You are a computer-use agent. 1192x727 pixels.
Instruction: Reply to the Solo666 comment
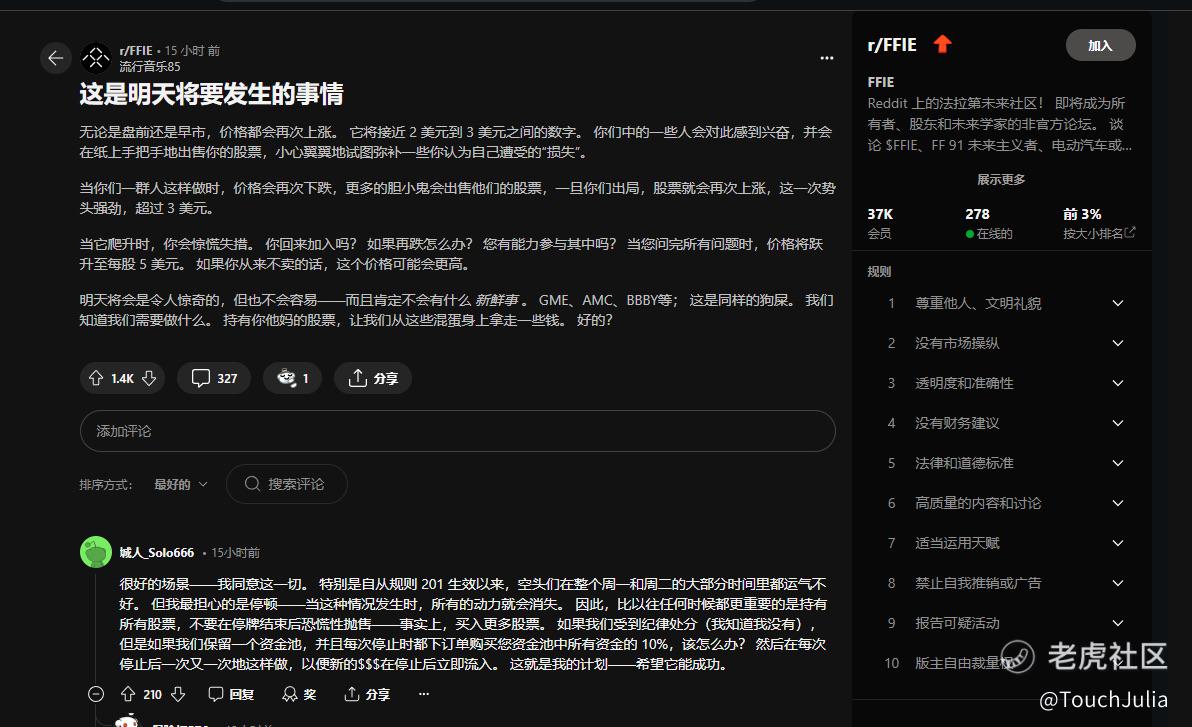pyautogui.click(x=231, y=694)
